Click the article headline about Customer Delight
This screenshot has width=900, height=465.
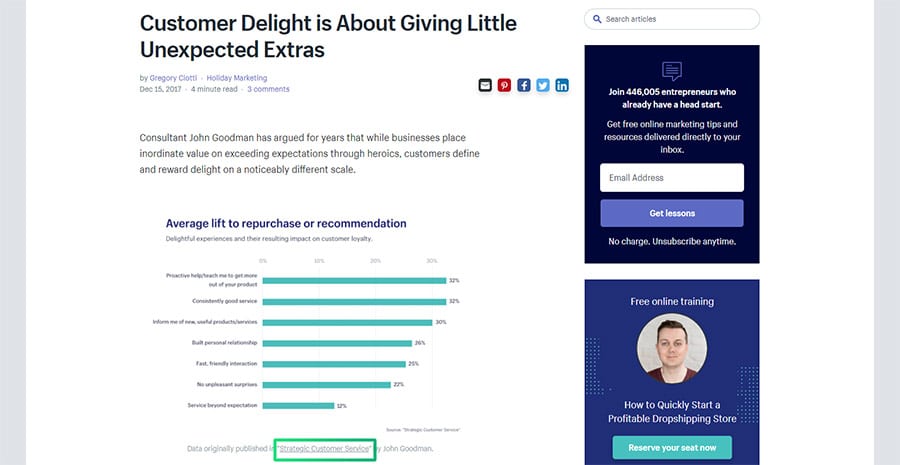tap(328, 36)
